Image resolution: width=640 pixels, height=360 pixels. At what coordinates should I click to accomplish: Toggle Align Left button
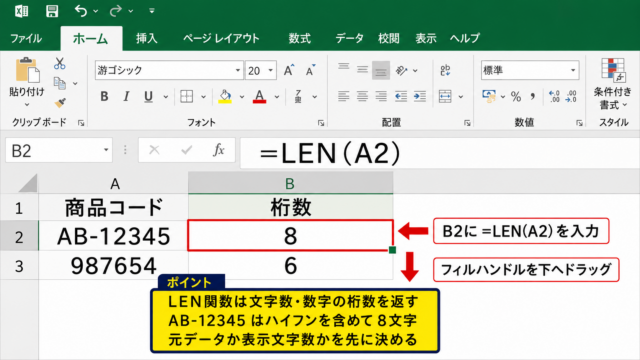pos(344,97)
